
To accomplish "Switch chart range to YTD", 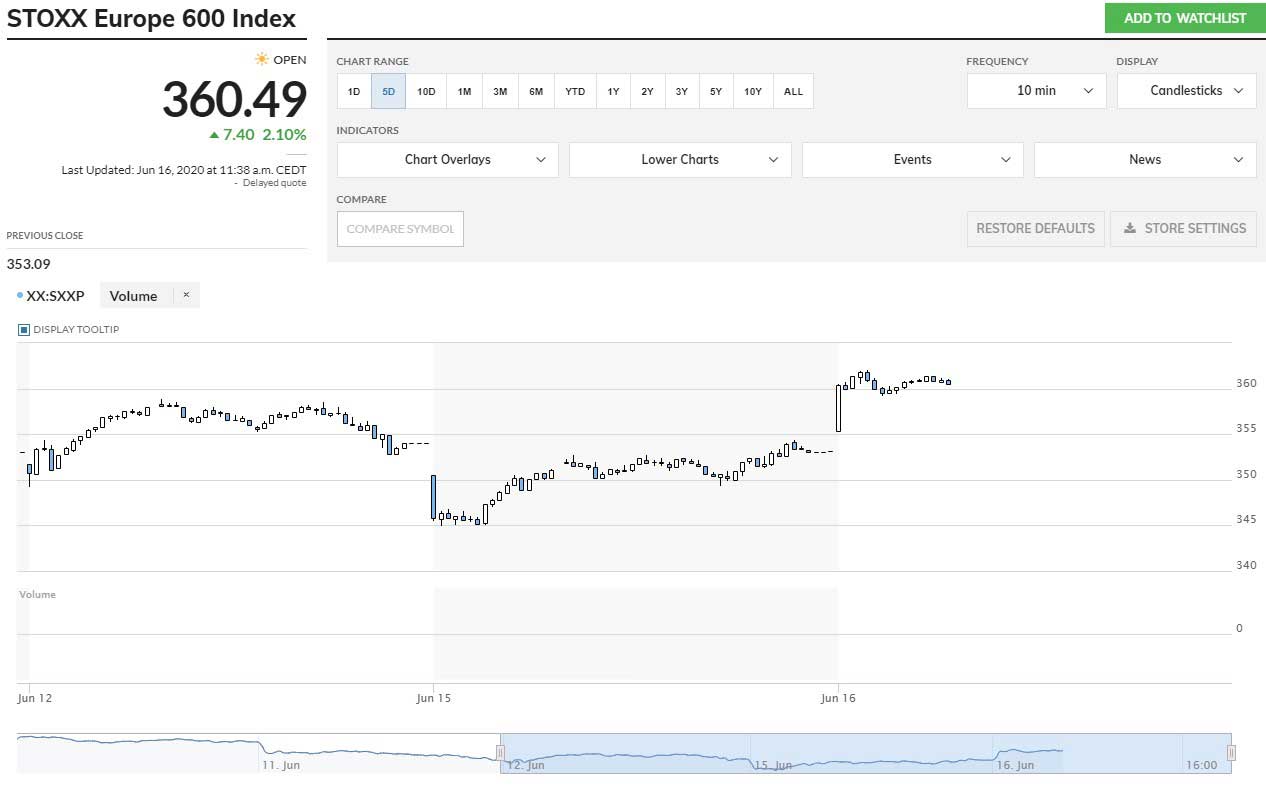I will point(575,91).
